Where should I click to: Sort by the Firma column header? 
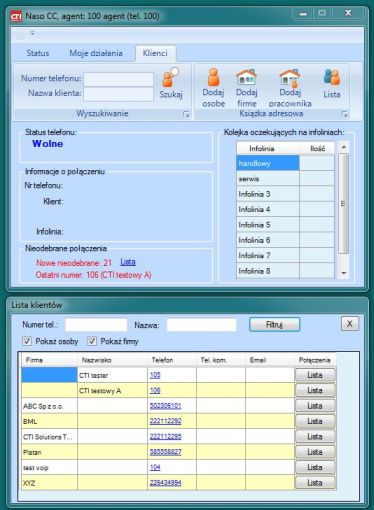click(x=49, y=360)
